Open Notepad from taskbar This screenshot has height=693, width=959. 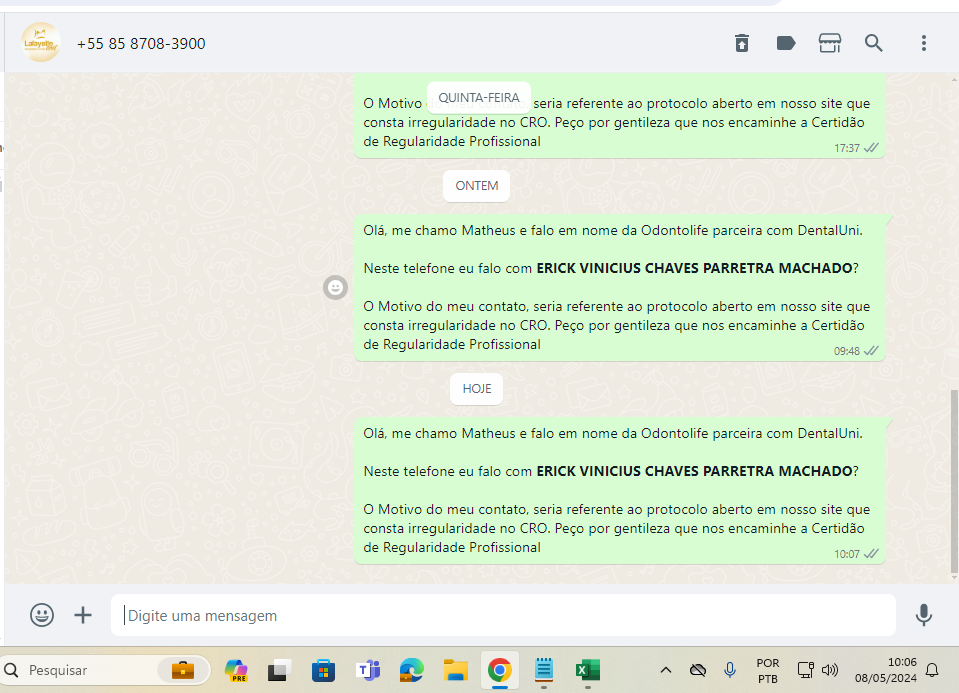point(544,670)
